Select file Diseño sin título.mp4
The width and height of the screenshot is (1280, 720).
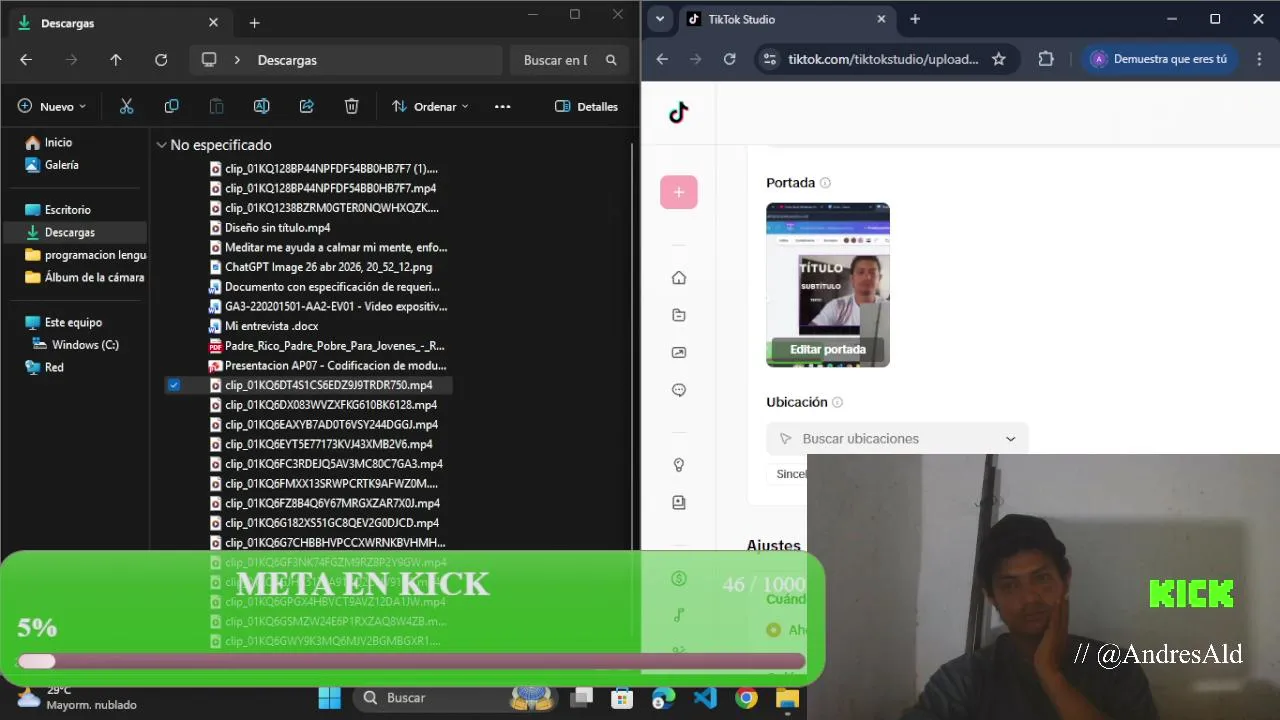[x=277, y=228]
